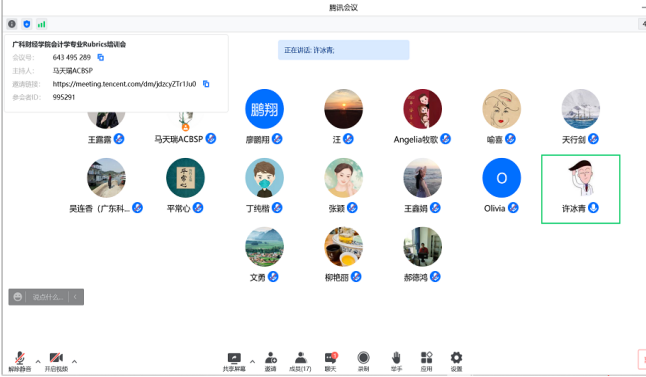Turn on the video camera
646x377 pixels.
click(56, 362)
